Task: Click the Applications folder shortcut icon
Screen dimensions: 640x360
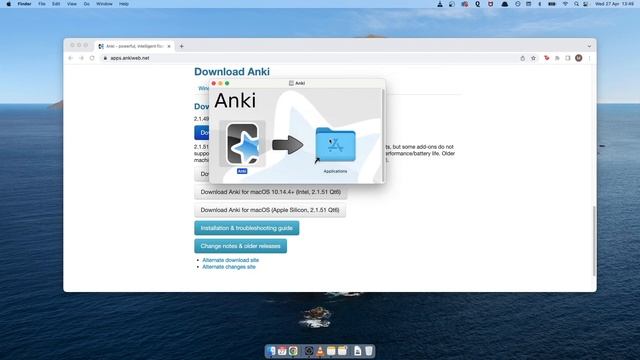Action: pos(335,144)
